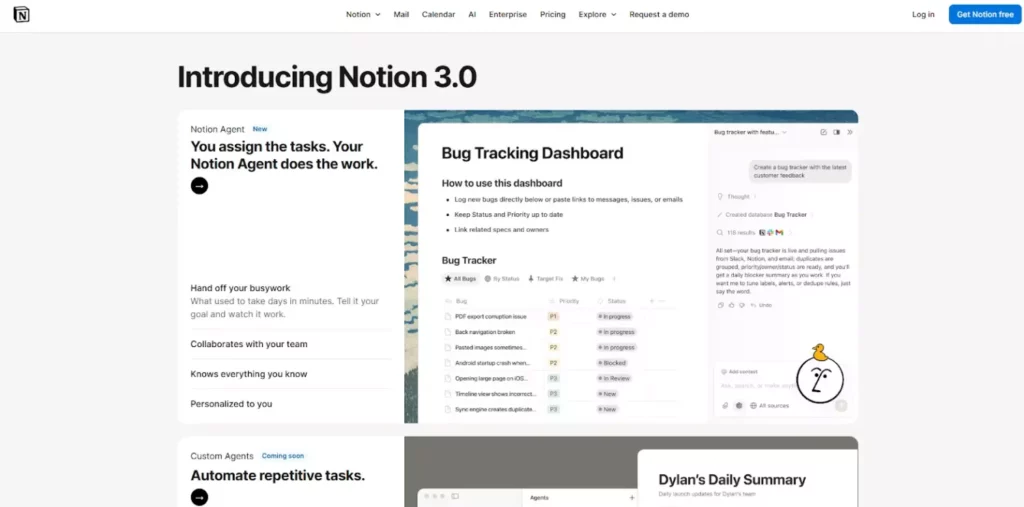Click the thumbs up icon
Viewport: 1024px width, 507px height.
pyautogui.click(x=731, y=305)
